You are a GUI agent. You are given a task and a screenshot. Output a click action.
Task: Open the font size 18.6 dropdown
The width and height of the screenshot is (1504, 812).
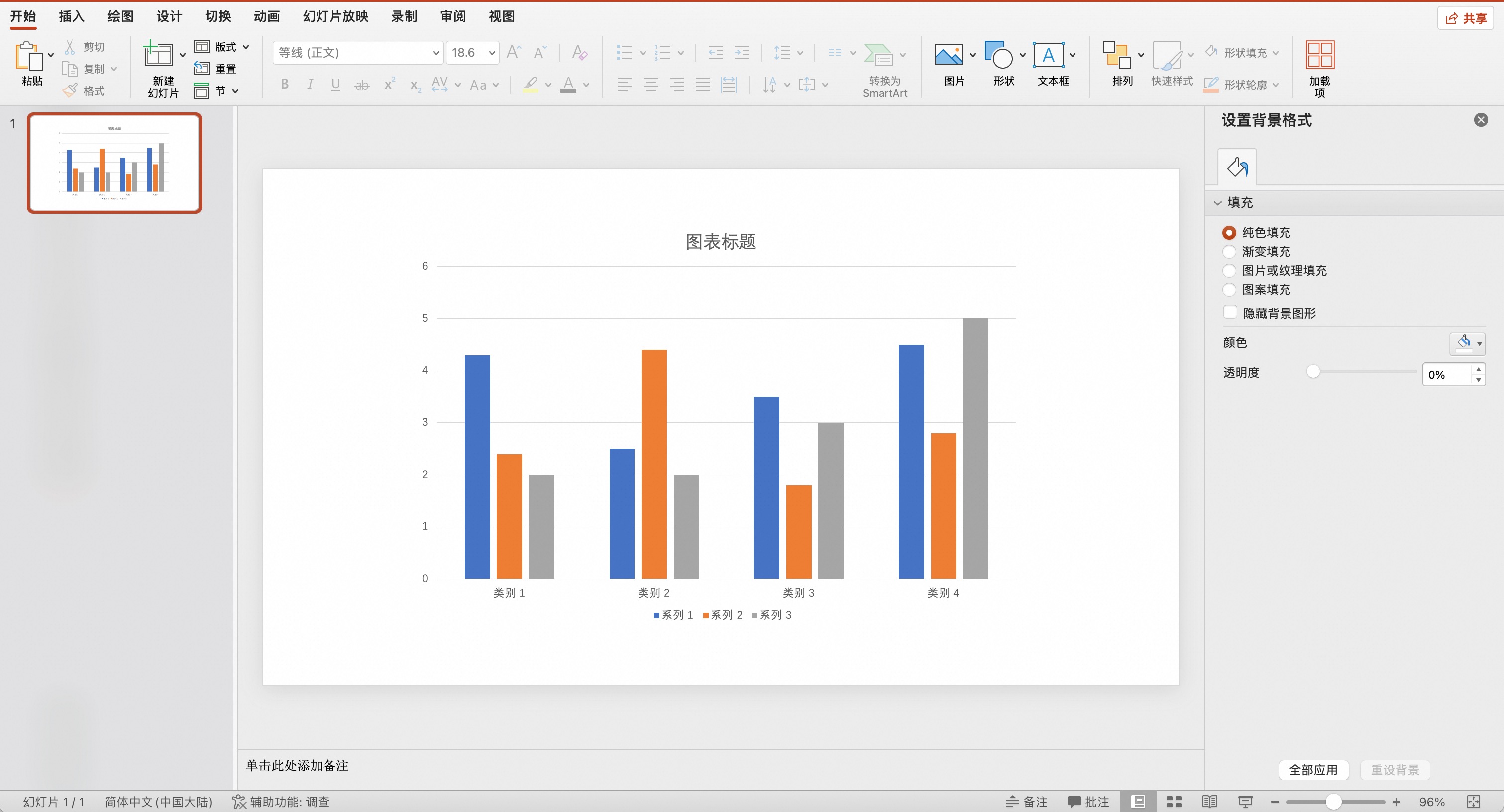[492, 53]
